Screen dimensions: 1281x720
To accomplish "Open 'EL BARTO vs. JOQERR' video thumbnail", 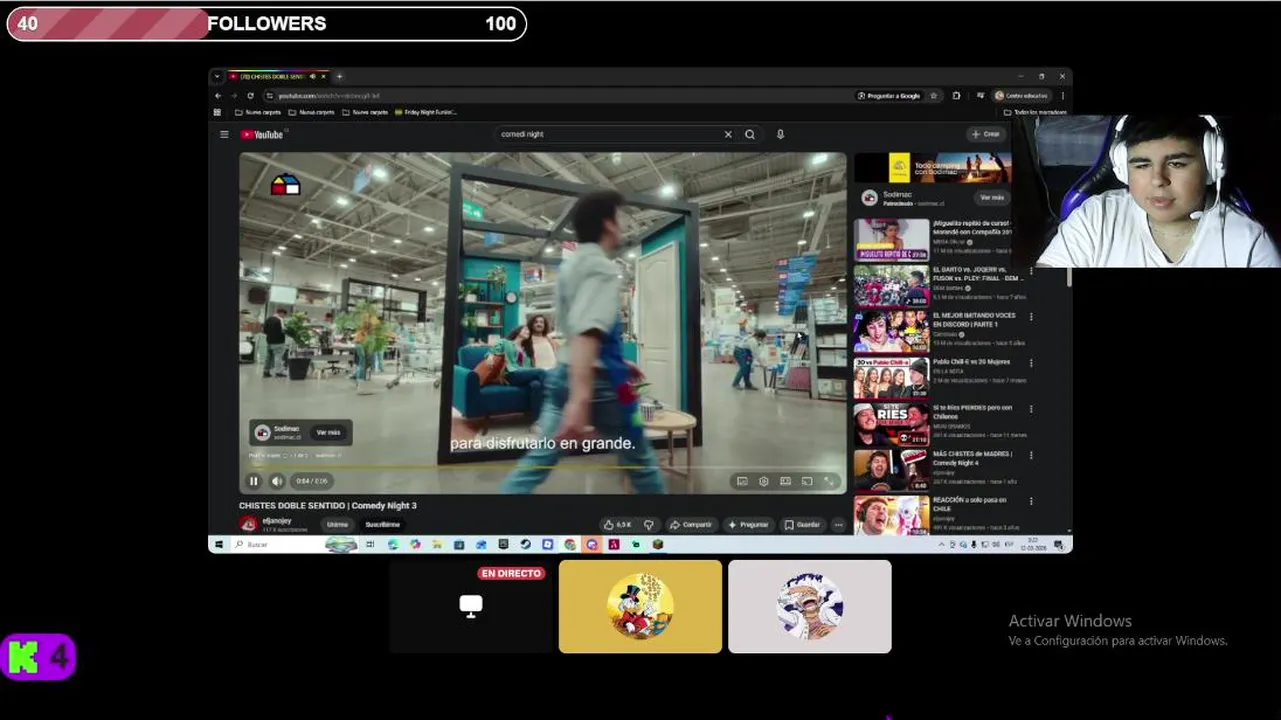I will click(x=891, y=285).
